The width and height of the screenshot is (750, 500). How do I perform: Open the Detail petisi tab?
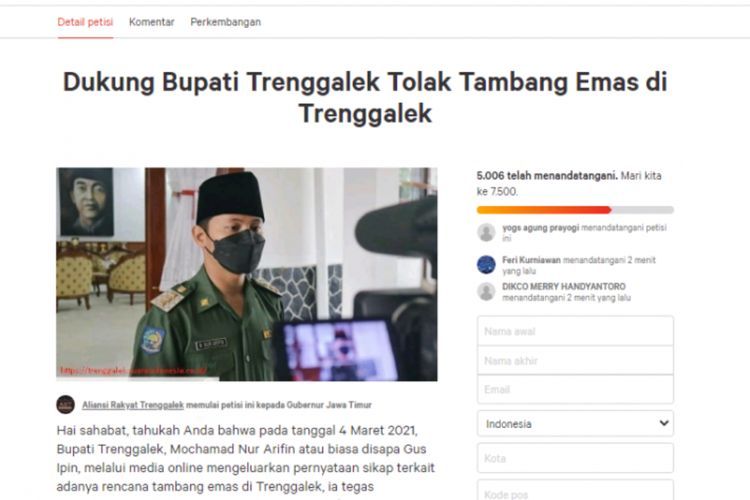point(85,22)
